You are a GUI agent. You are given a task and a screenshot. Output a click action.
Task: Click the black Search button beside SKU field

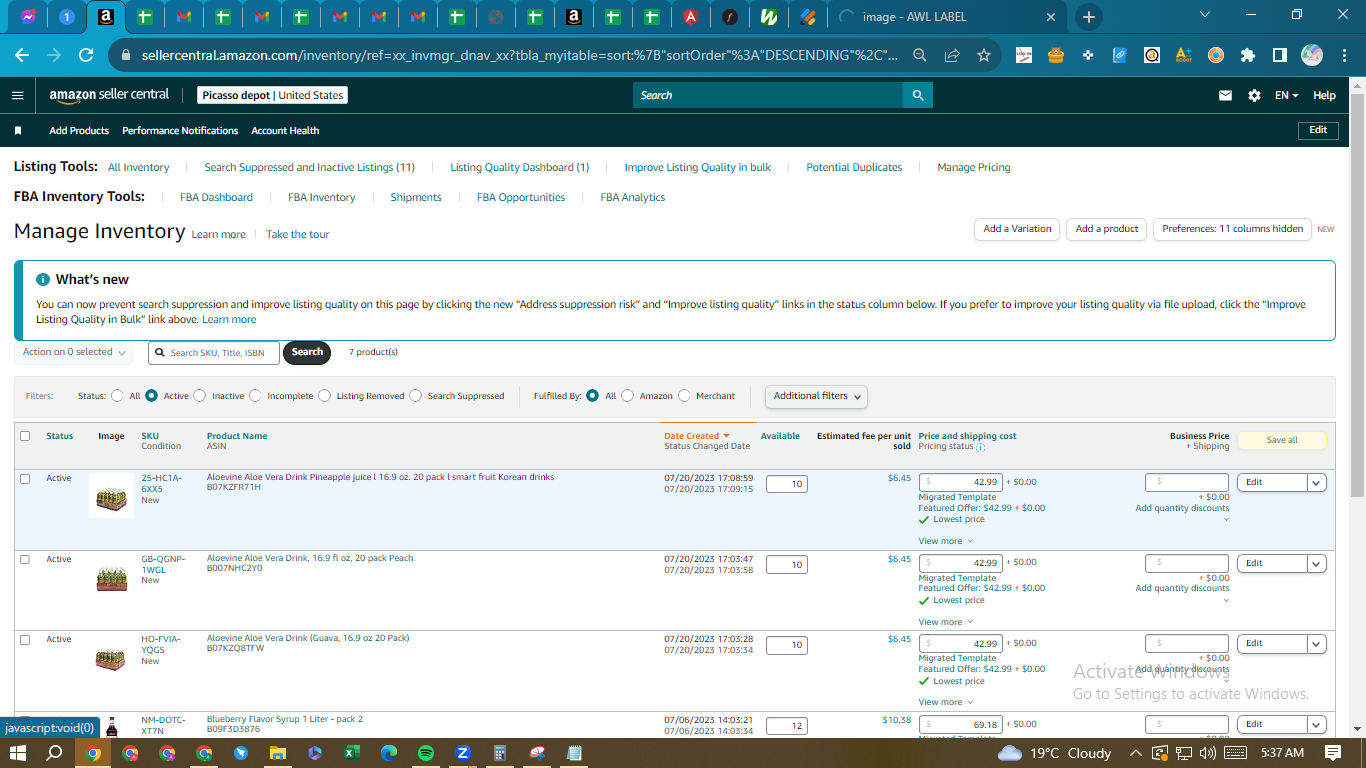click(x=307, y=352)
